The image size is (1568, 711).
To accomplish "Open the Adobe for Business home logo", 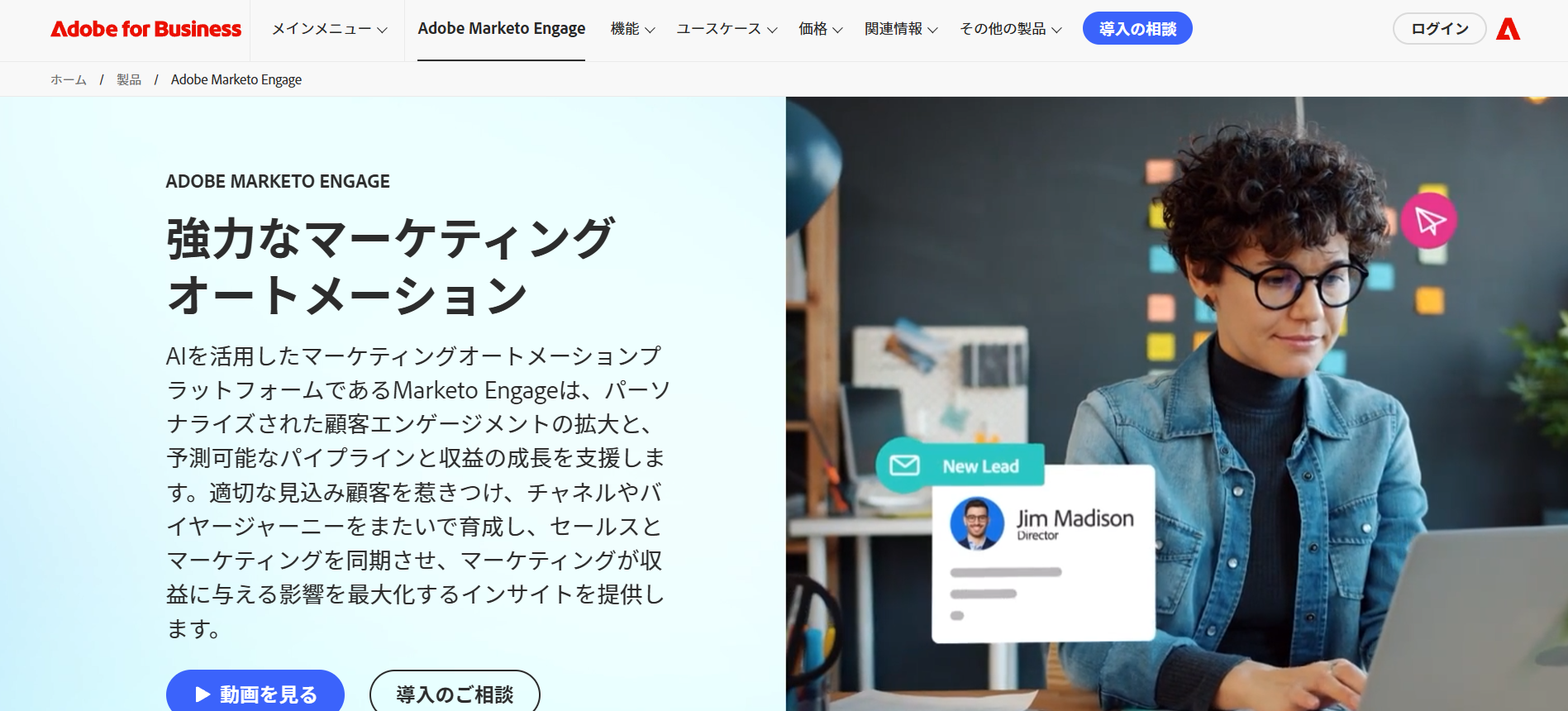I will click(x=146, y=29).
